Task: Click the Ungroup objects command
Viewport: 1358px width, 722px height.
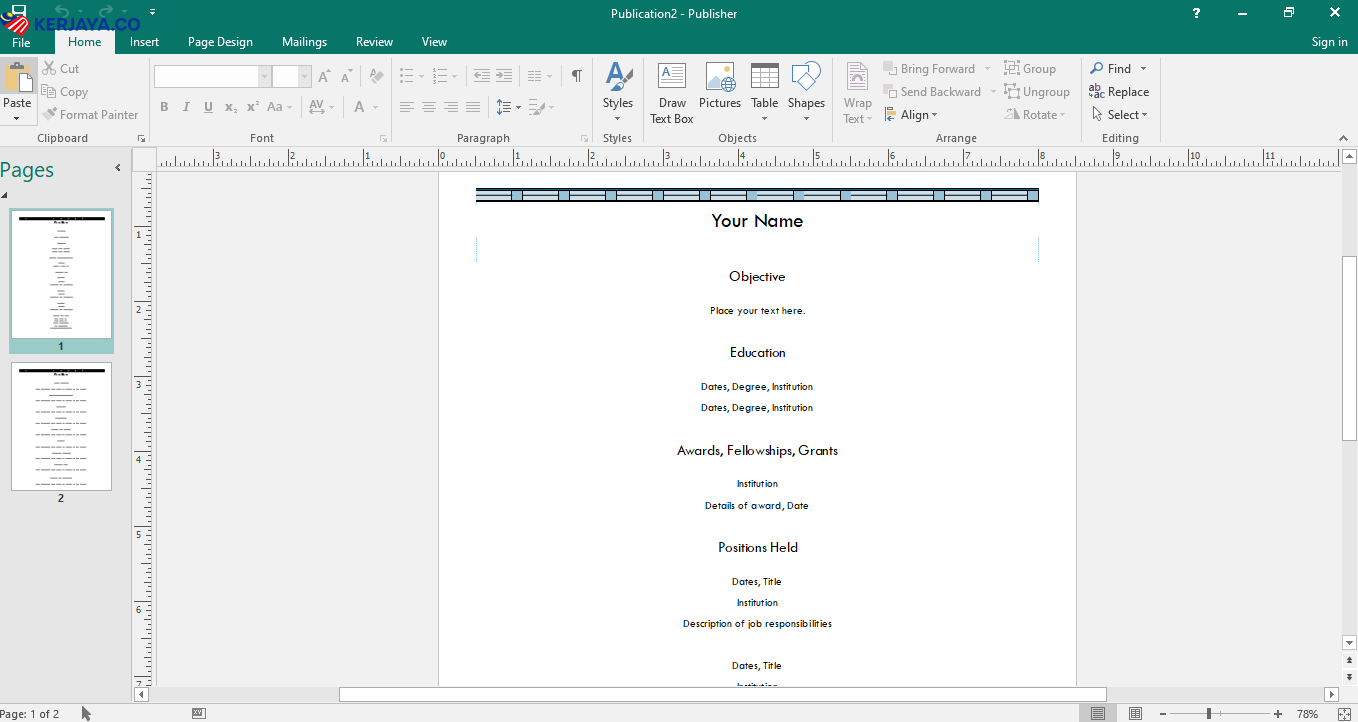Action: click(x=1037, y=91)
